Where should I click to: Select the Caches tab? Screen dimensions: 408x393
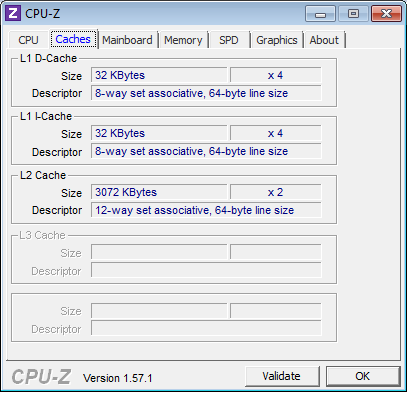click(73, 39)
